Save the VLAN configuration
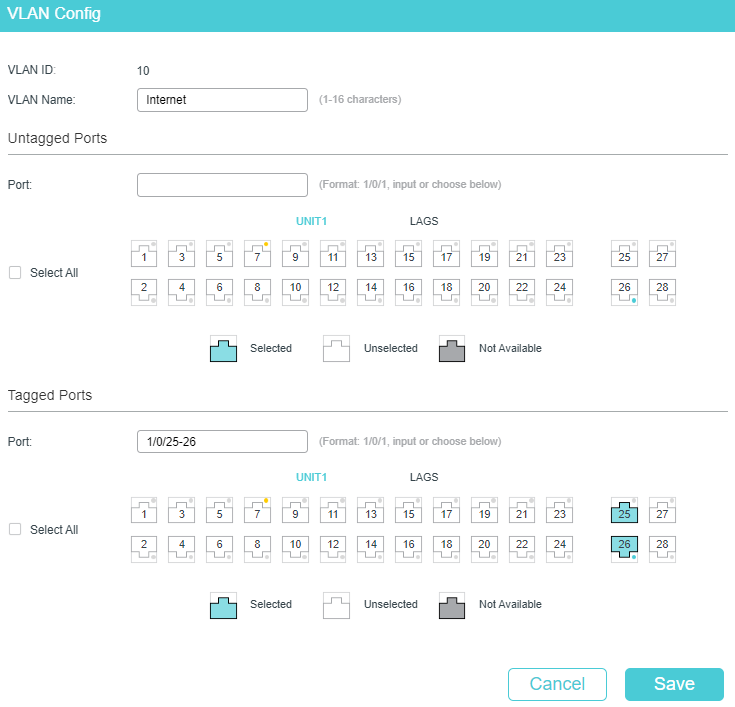This screenshot has height=707, width=735. (674, 684)
